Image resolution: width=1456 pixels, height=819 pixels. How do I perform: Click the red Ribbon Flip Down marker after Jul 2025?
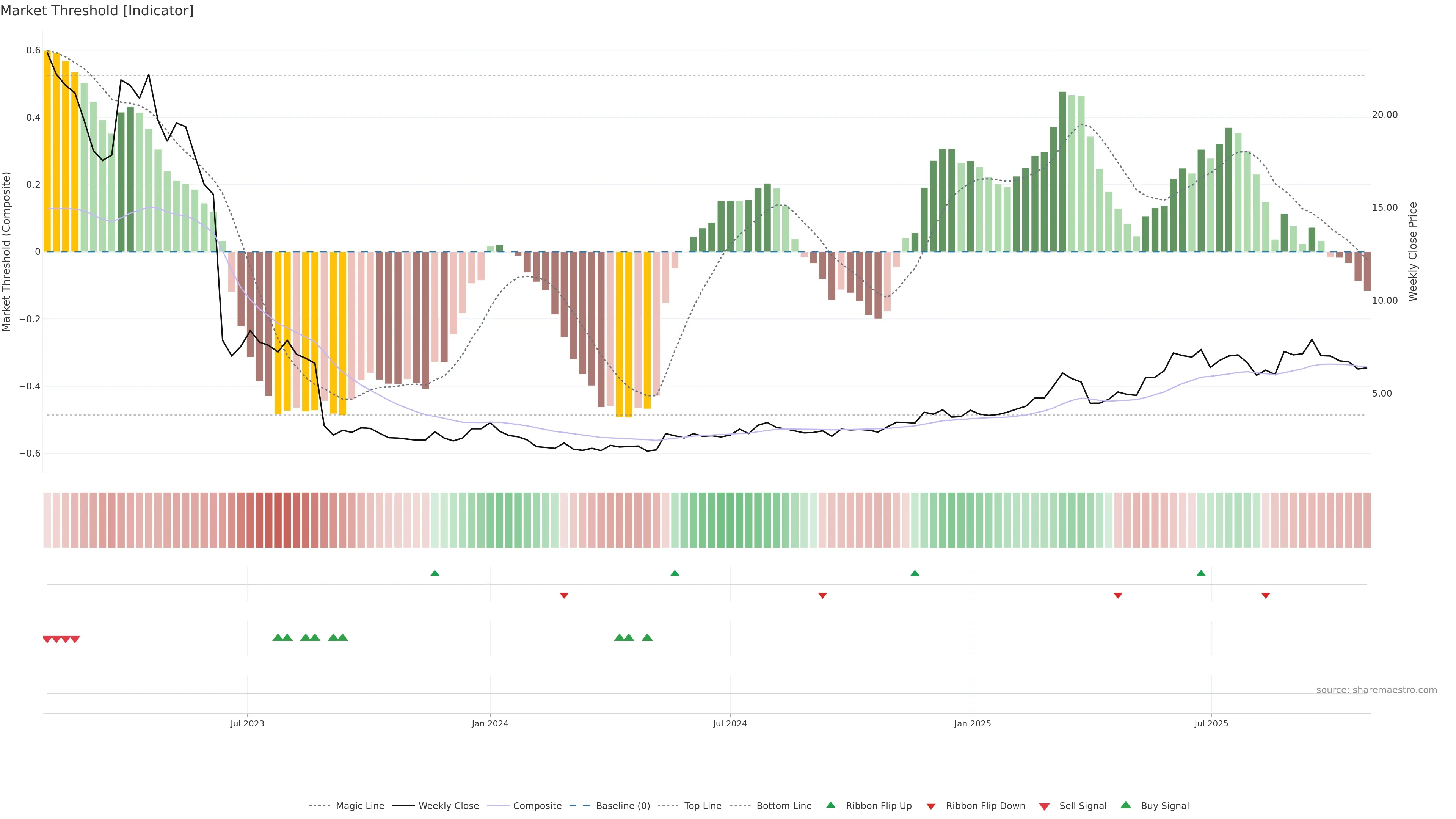[x=1266, y=596]
